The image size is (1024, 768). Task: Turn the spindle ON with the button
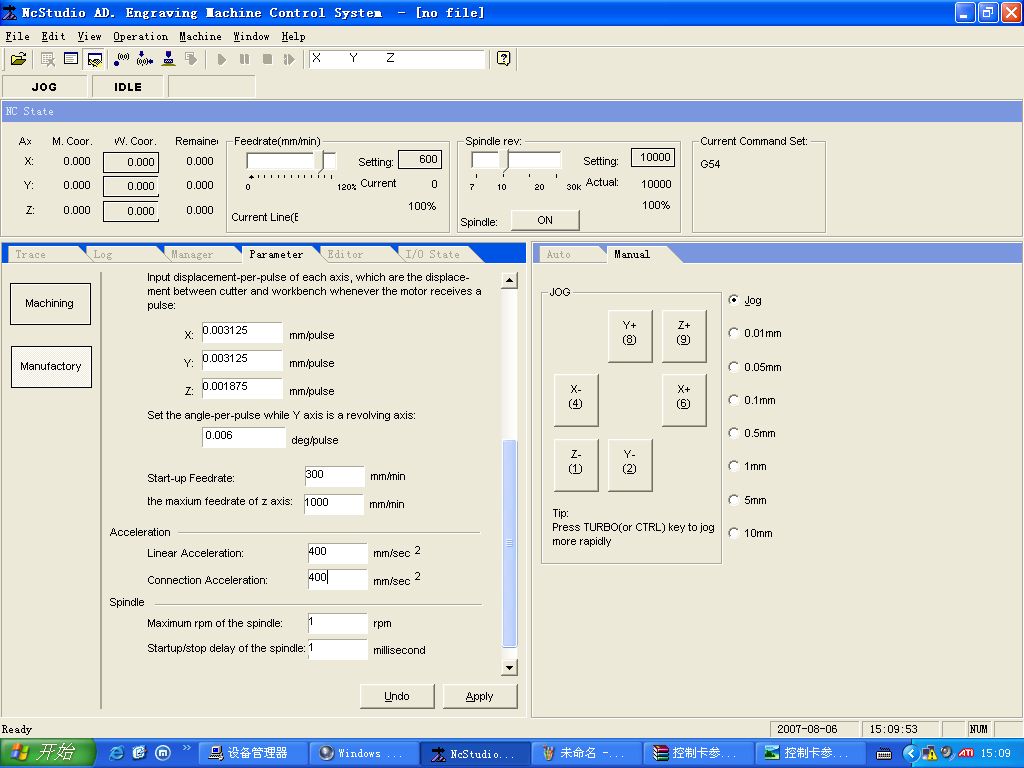[544, 220]
